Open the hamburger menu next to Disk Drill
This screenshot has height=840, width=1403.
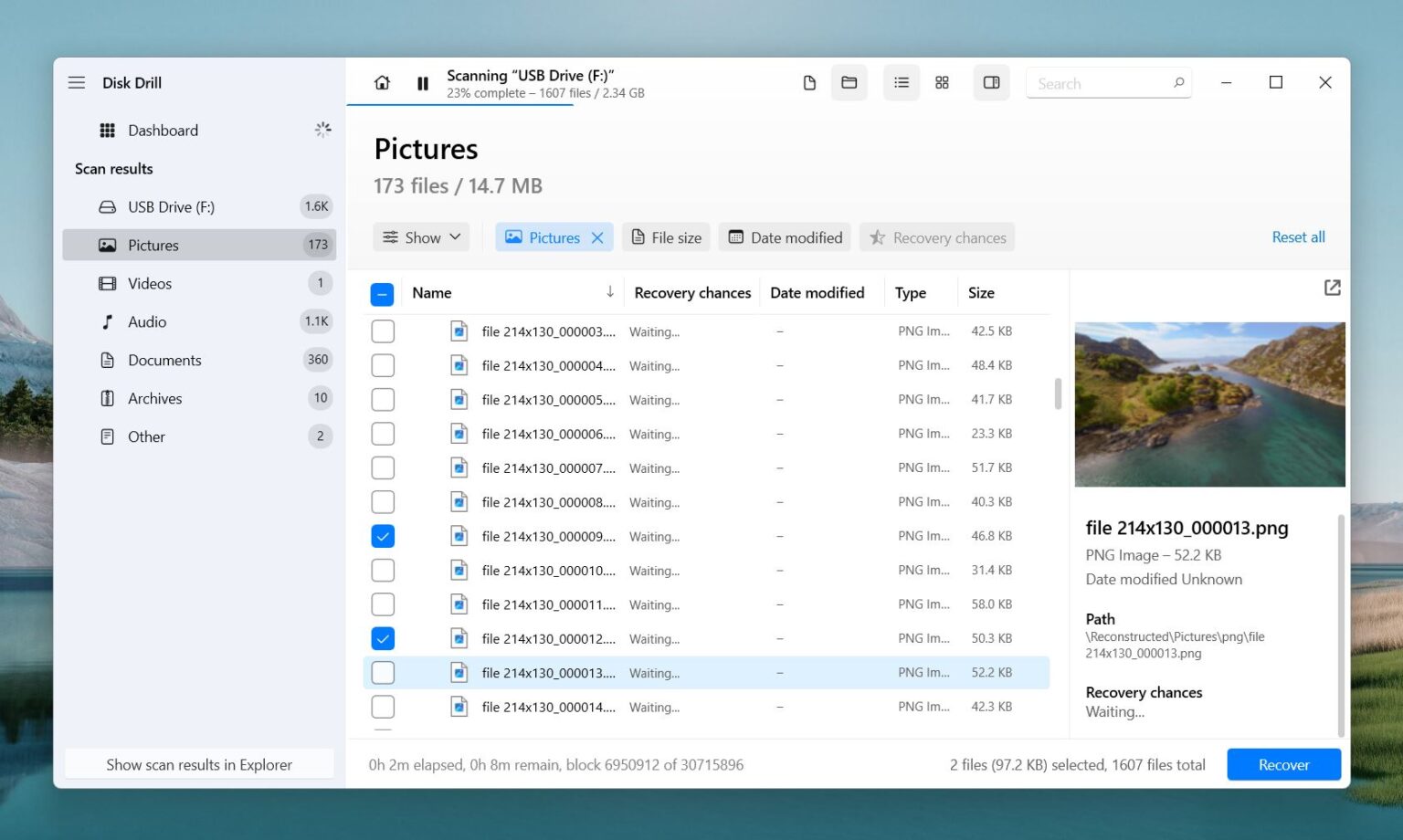[x=77, y=83]
